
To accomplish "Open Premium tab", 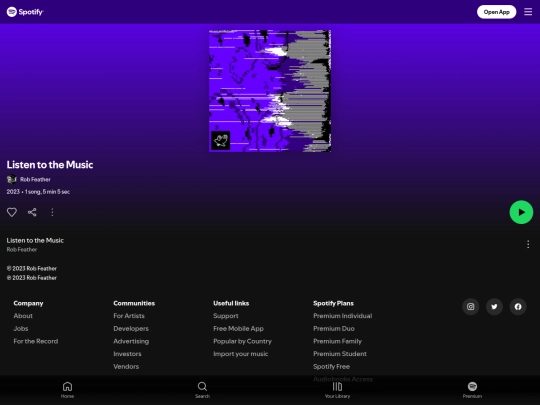I will tap(472, 390).
